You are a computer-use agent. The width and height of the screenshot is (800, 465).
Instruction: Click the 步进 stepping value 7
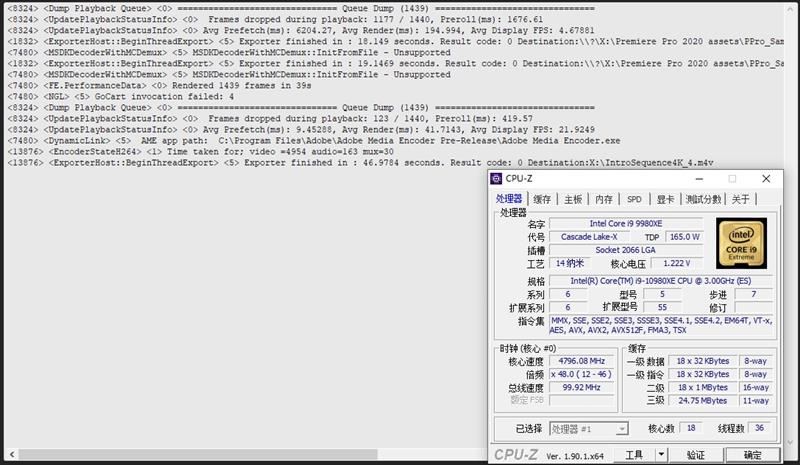pyautogui.click(x=754, y=294)
